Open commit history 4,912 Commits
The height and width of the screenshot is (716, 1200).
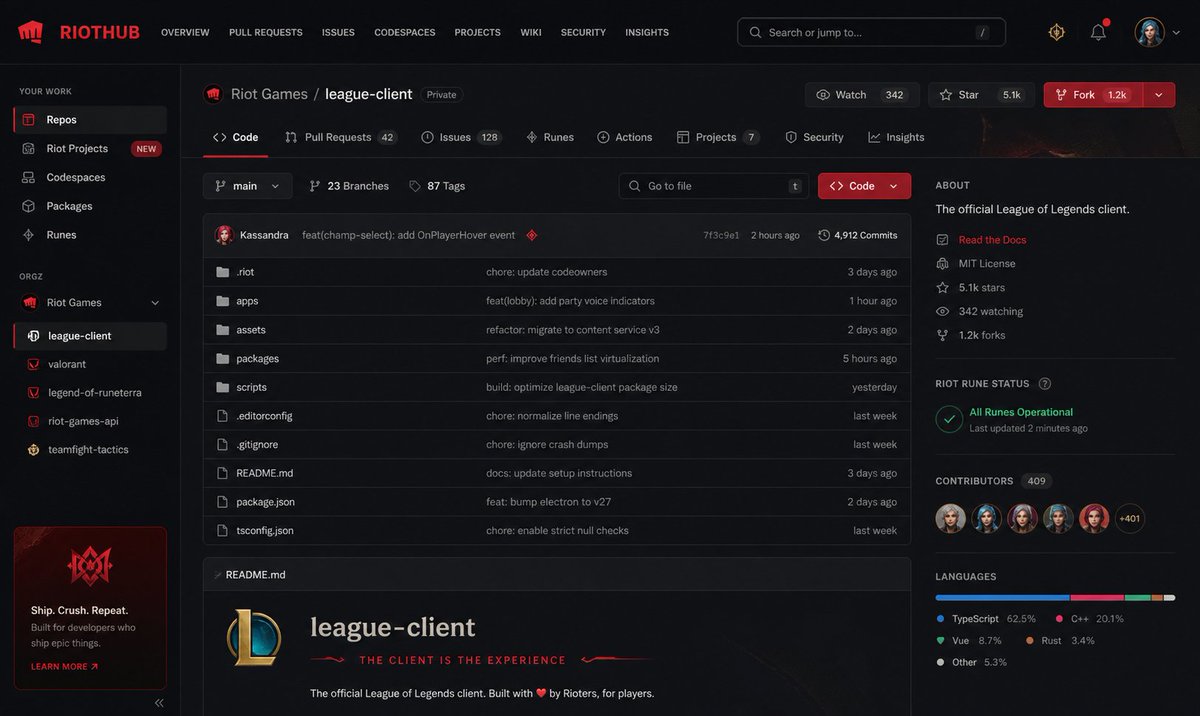858,236
